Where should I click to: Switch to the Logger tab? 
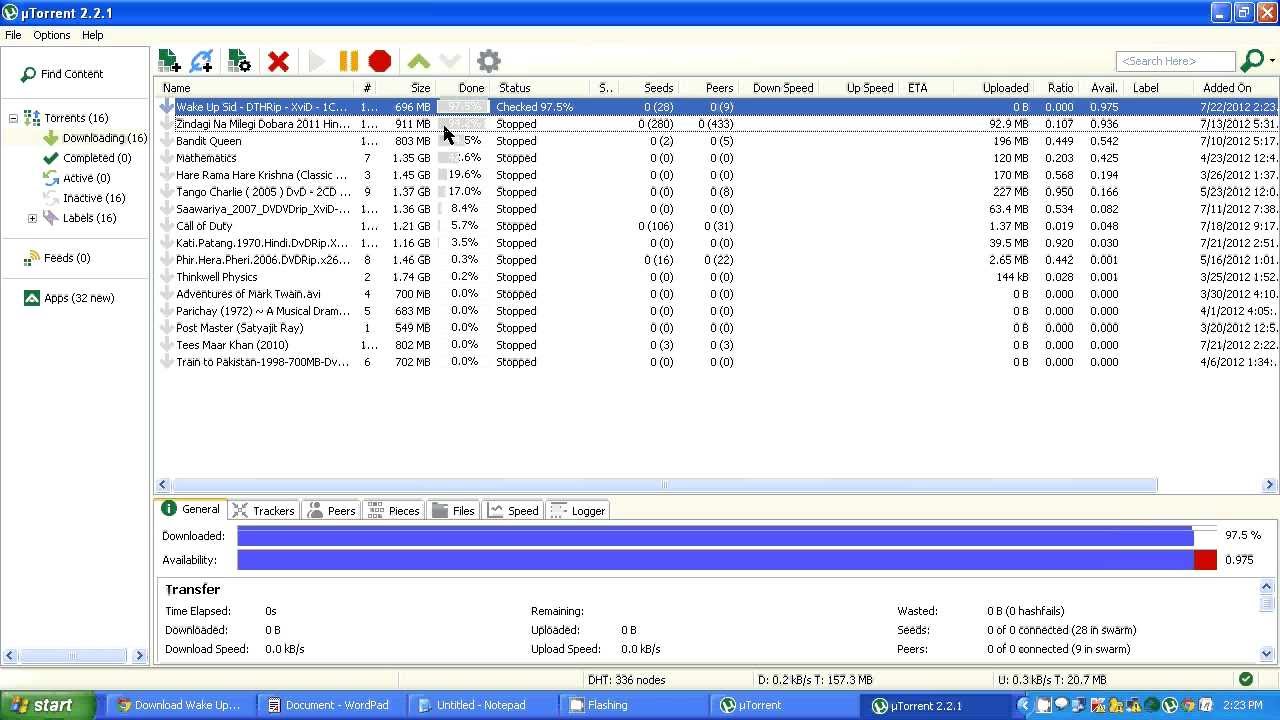click(x=578, y=511)
